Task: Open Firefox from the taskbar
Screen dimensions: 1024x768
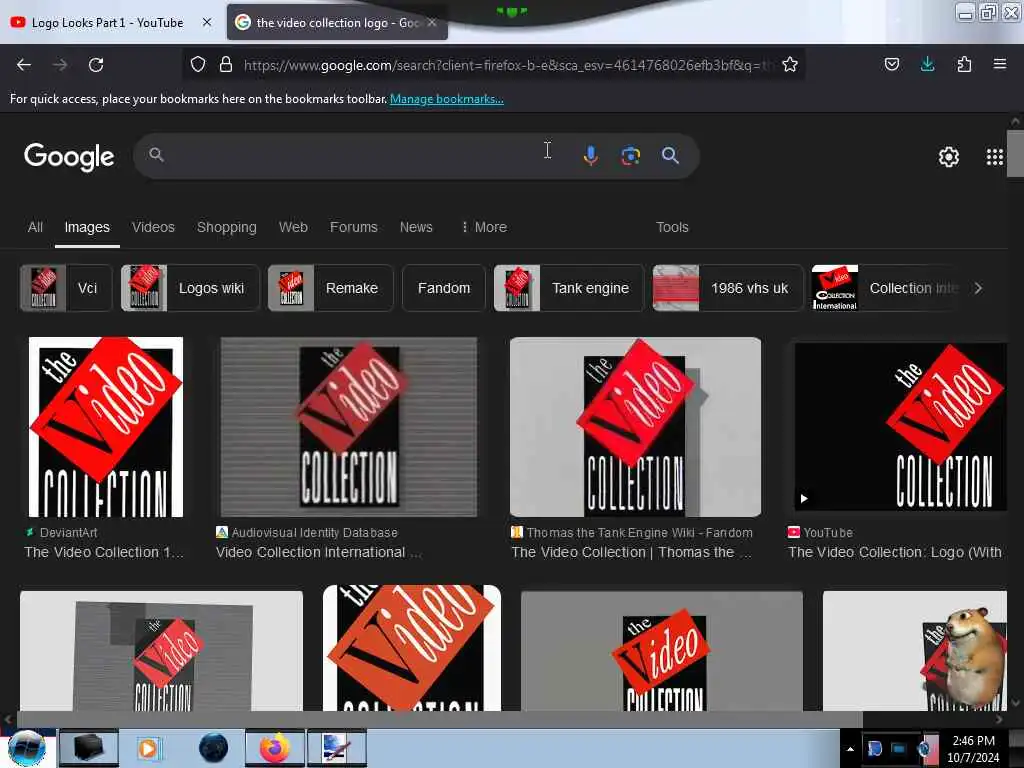Action: [275, 748]
